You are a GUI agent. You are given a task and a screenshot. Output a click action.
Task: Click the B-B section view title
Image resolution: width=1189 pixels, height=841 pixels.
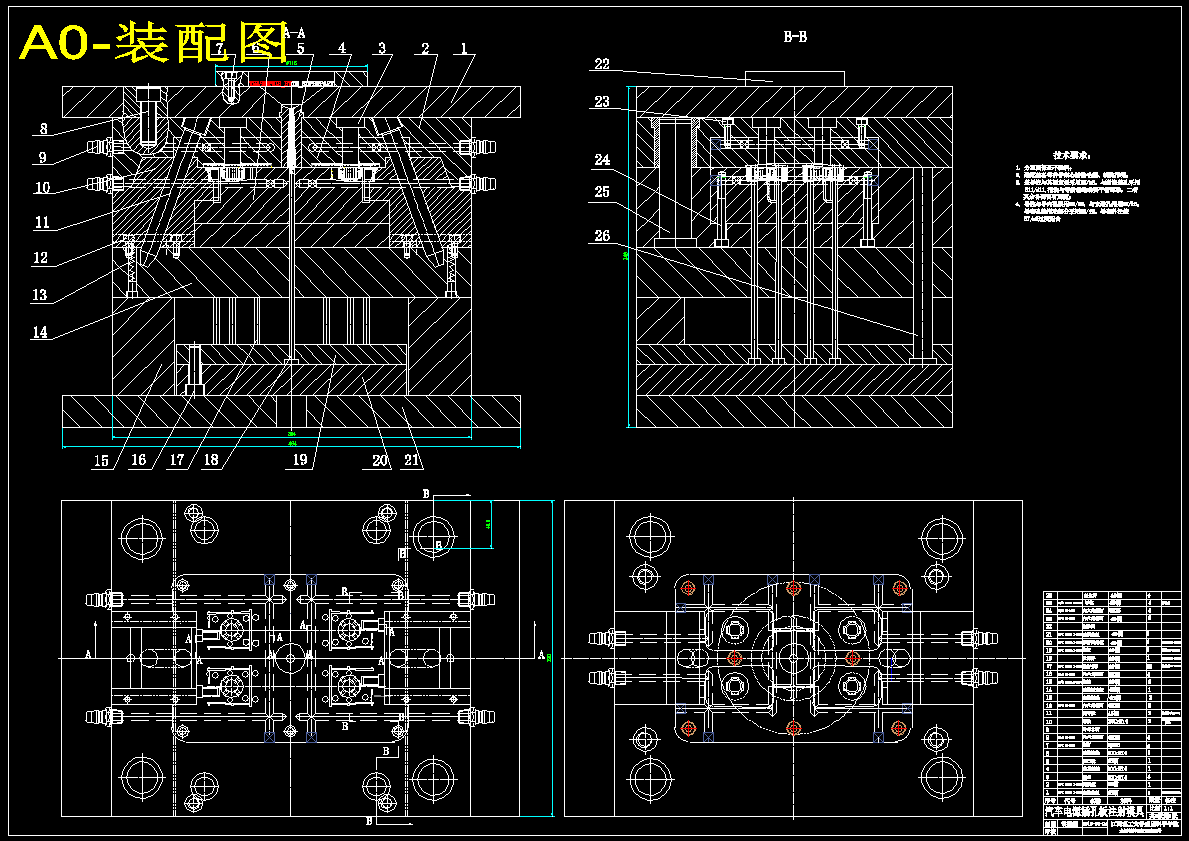tap(794, 36)
